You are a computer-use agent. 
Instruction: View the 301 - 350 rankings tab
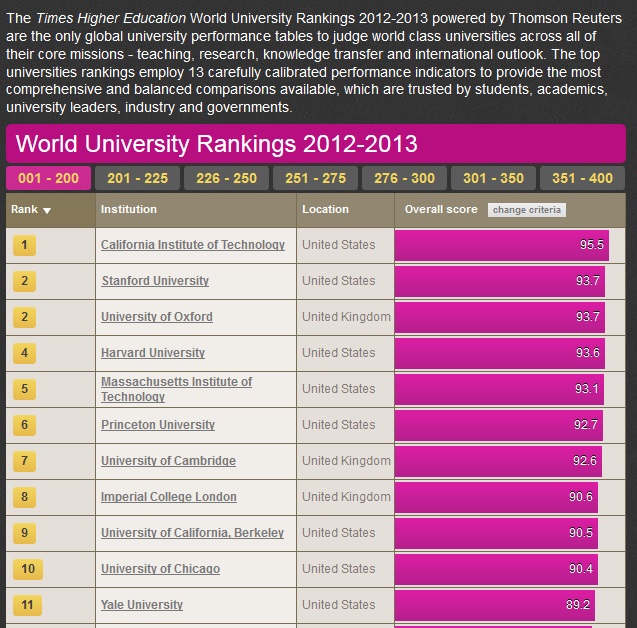pos(493,178)
